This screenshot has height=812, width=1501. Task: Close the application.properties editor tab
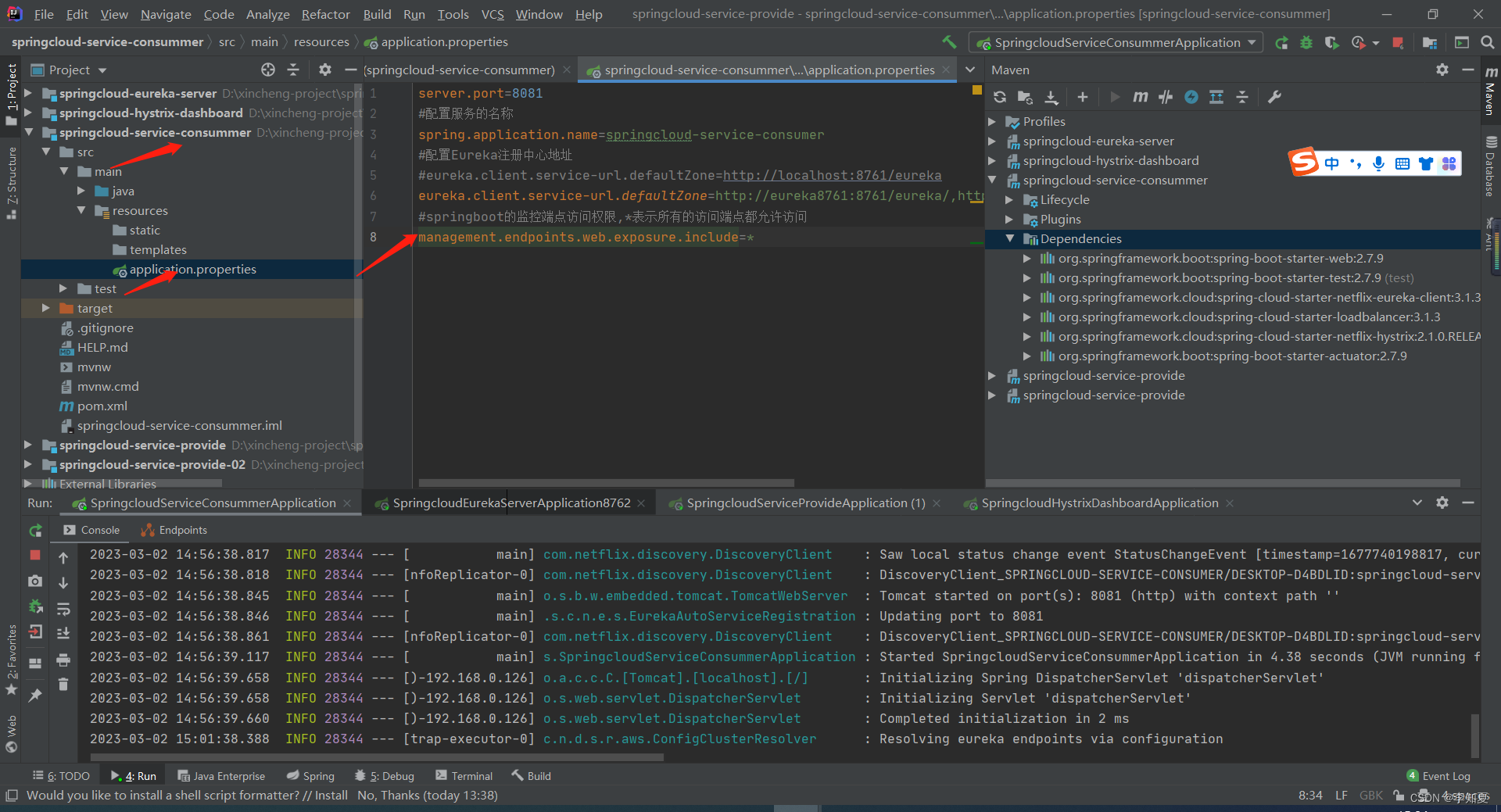946,70
